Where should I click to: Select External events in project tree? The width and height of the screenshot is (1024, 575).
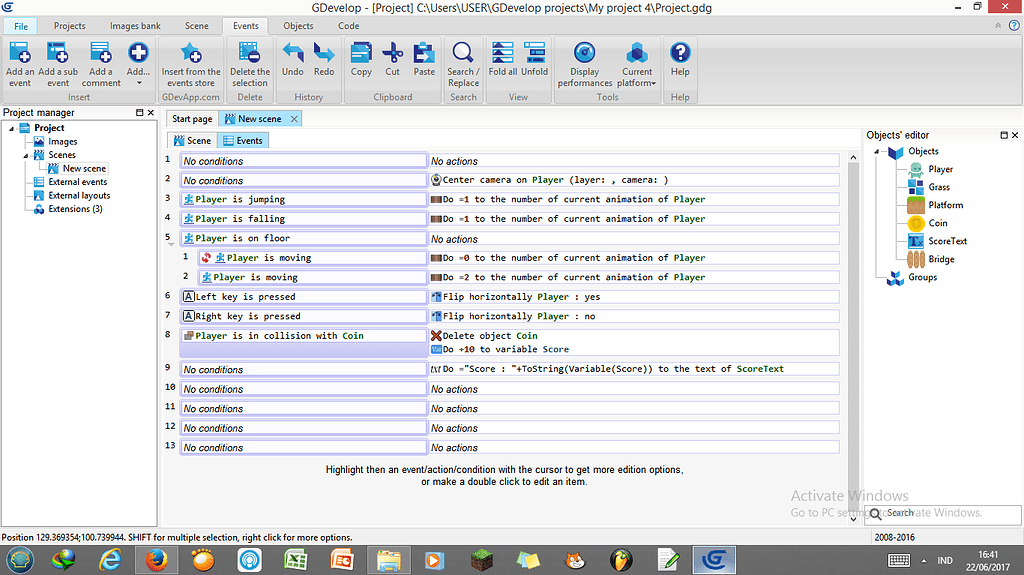[78, 182]
